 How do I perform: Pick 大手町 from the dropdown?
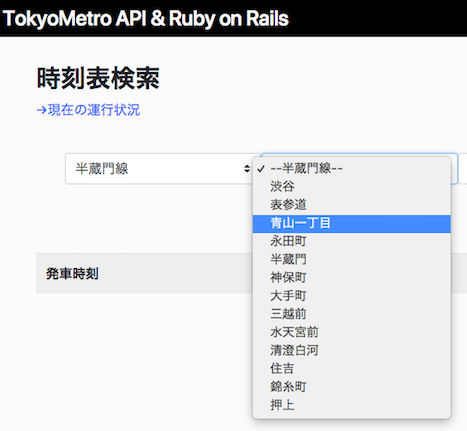pos(352,296)
